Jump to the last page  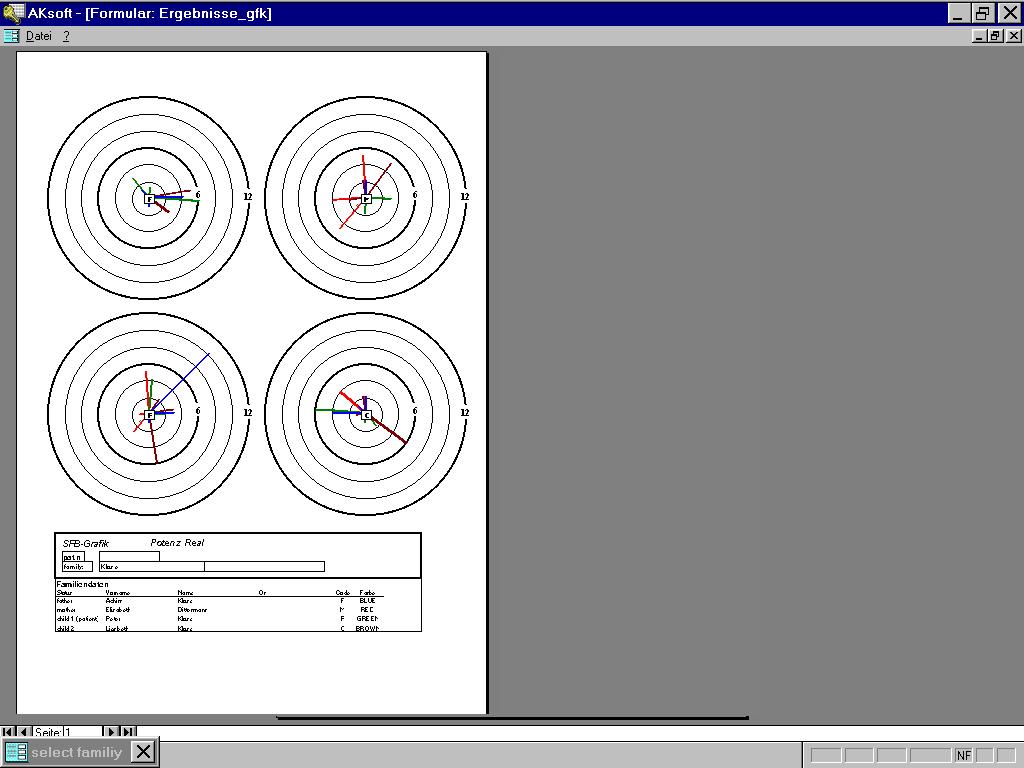[128, 733]
